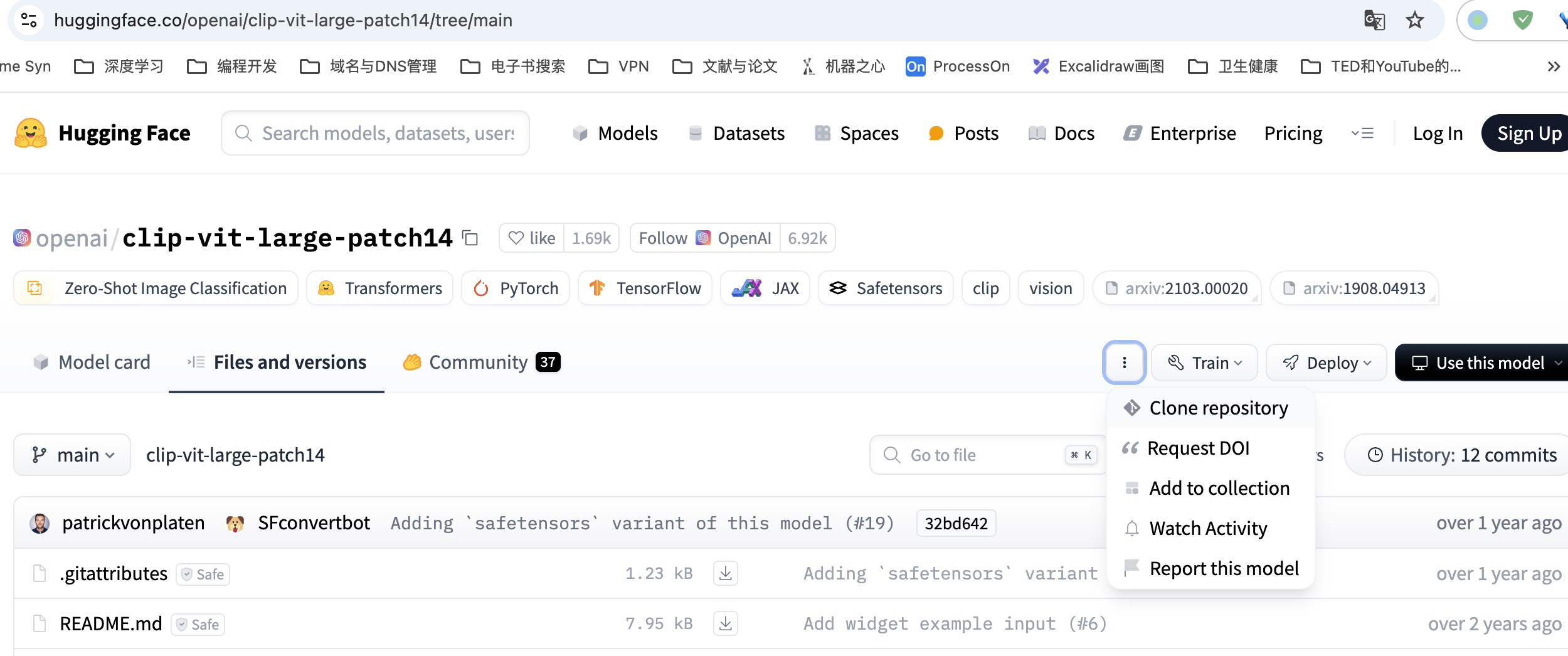Like the model with heart button
The height and width of the screenshot is (656, 1568).
[x=532, y=238]
